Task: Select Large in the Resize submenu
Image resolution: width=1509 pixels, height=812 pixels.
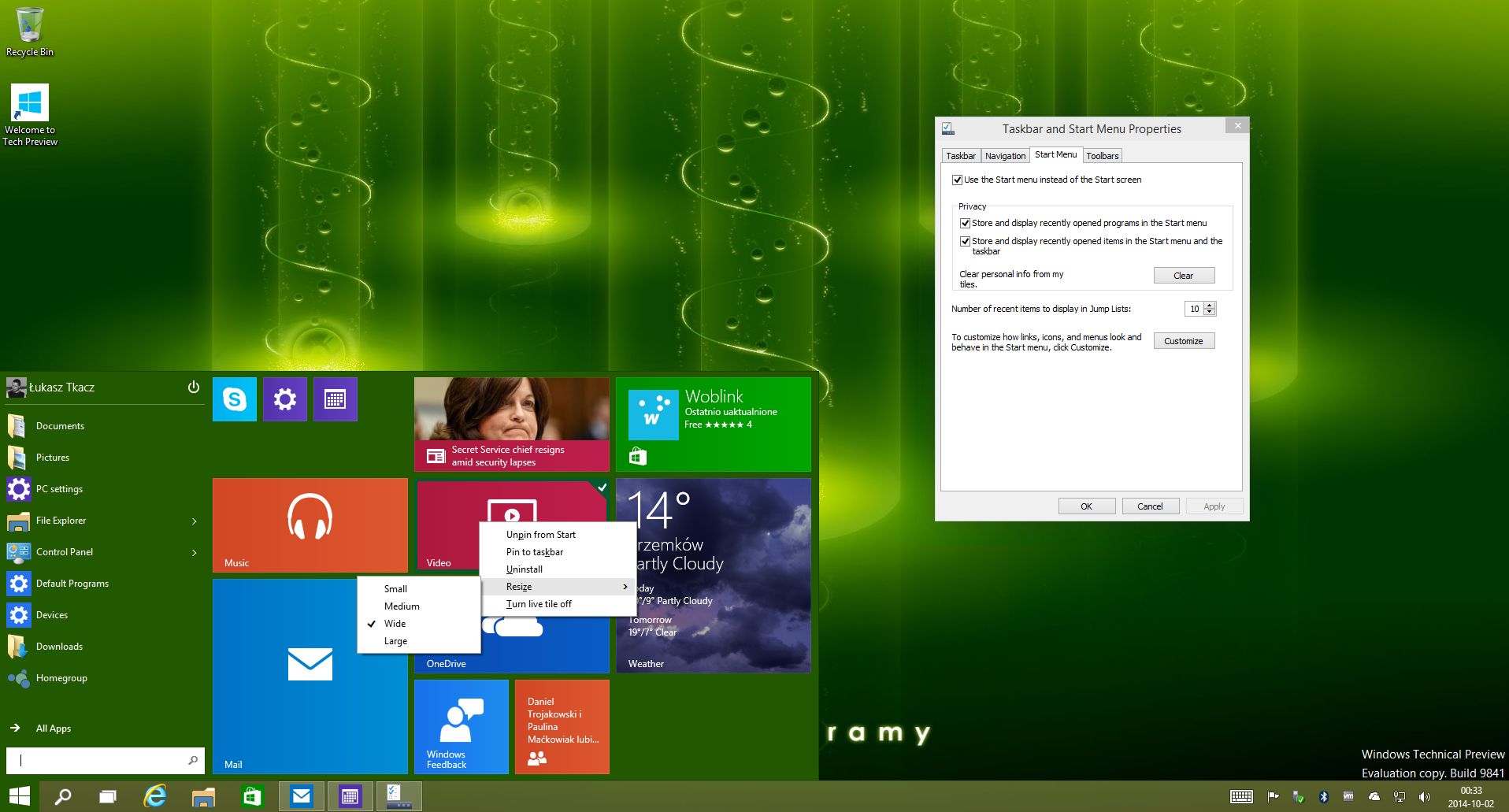Action: point(395,641)
